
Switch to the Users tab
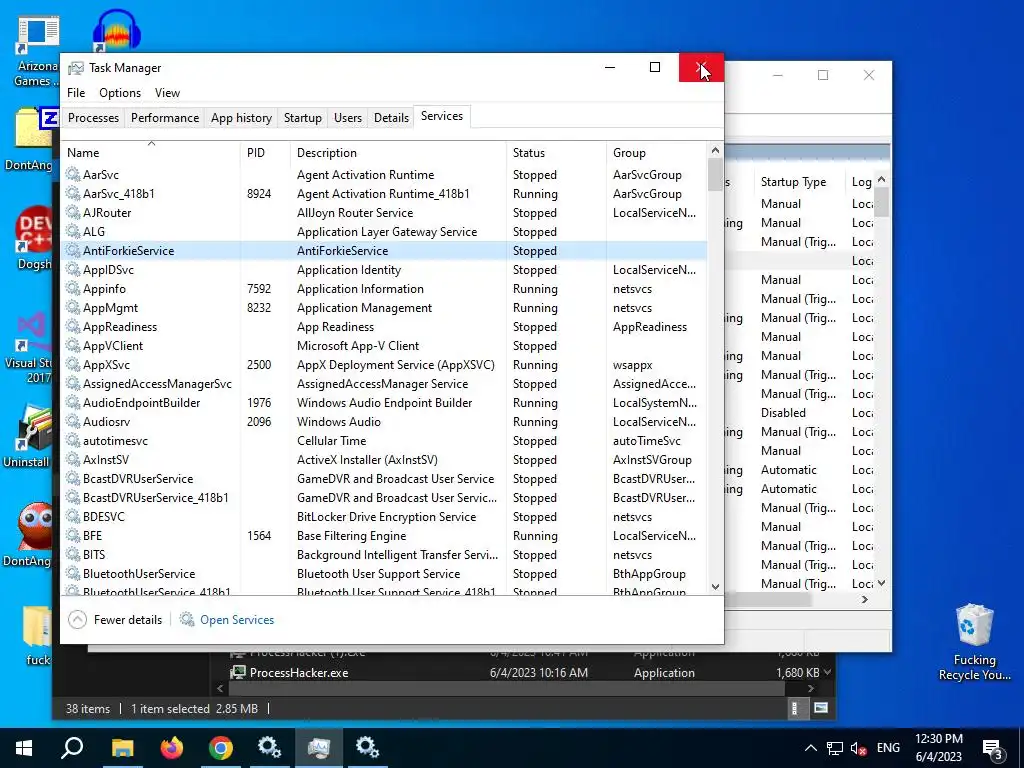(347, 118)
